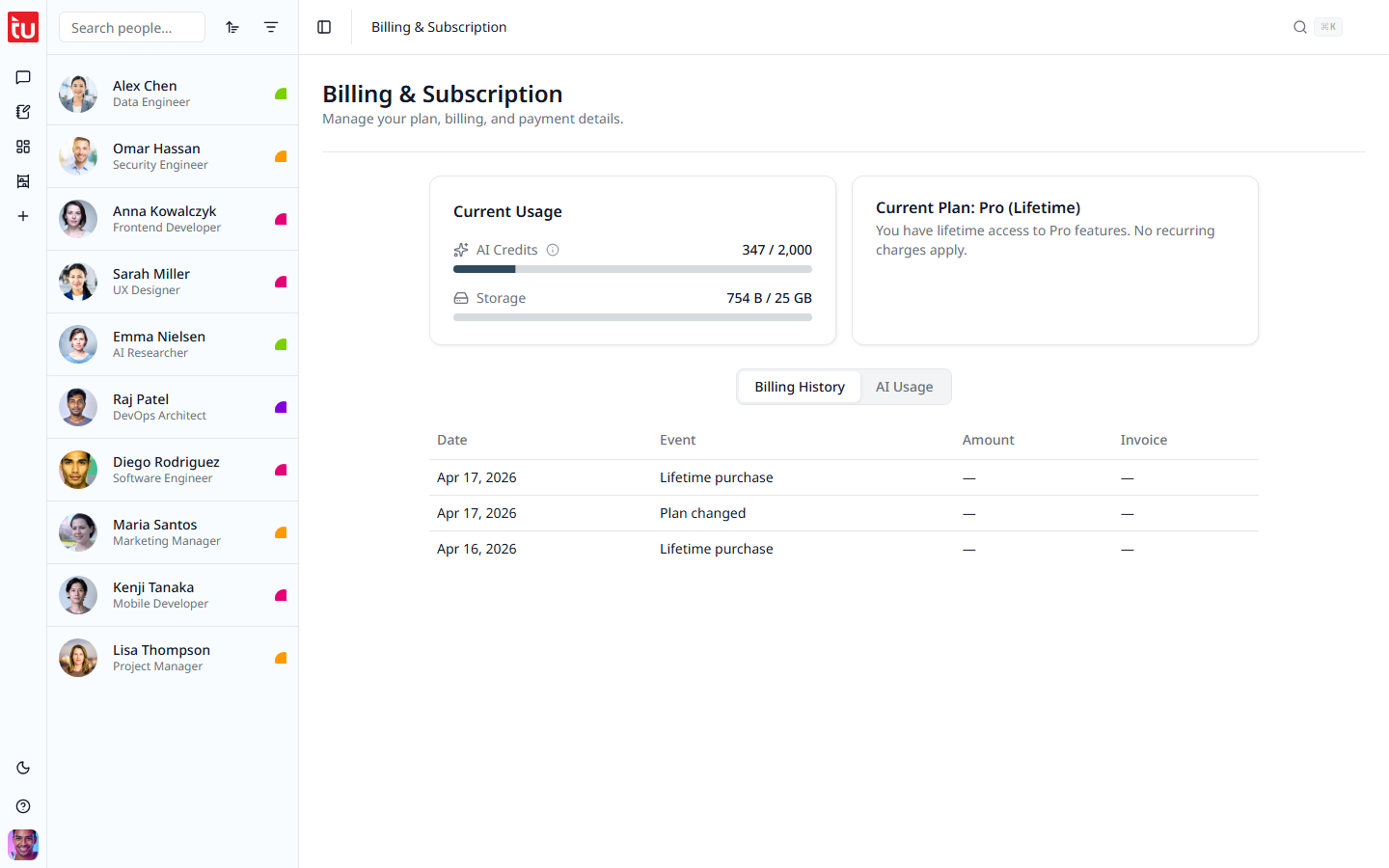Open help via the question mark icon

click(23, 806)
